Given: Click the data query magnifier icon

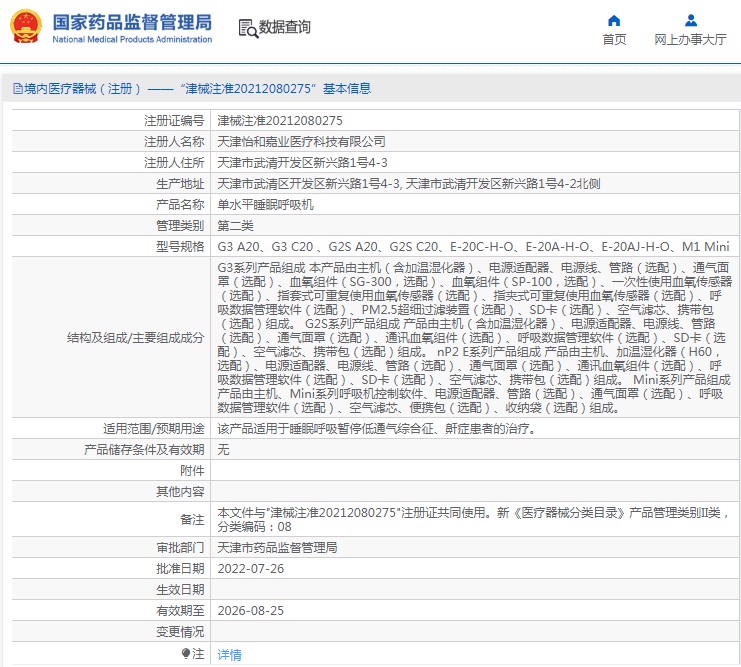Looking at the screenshot, I should pyautogui.click(x=248, y=28).
